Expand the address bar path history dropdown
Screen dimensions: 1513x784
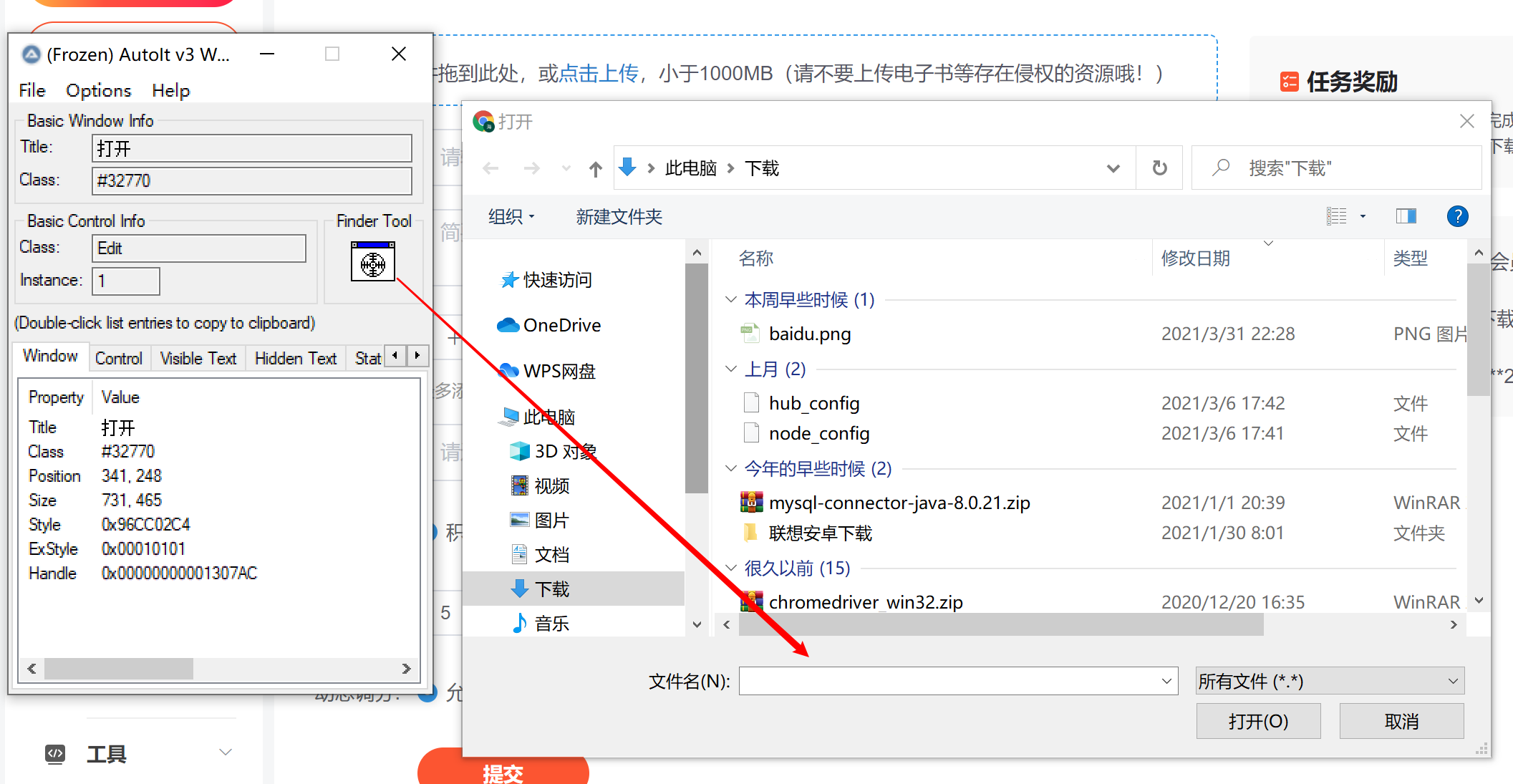(x=1113, y=169)
